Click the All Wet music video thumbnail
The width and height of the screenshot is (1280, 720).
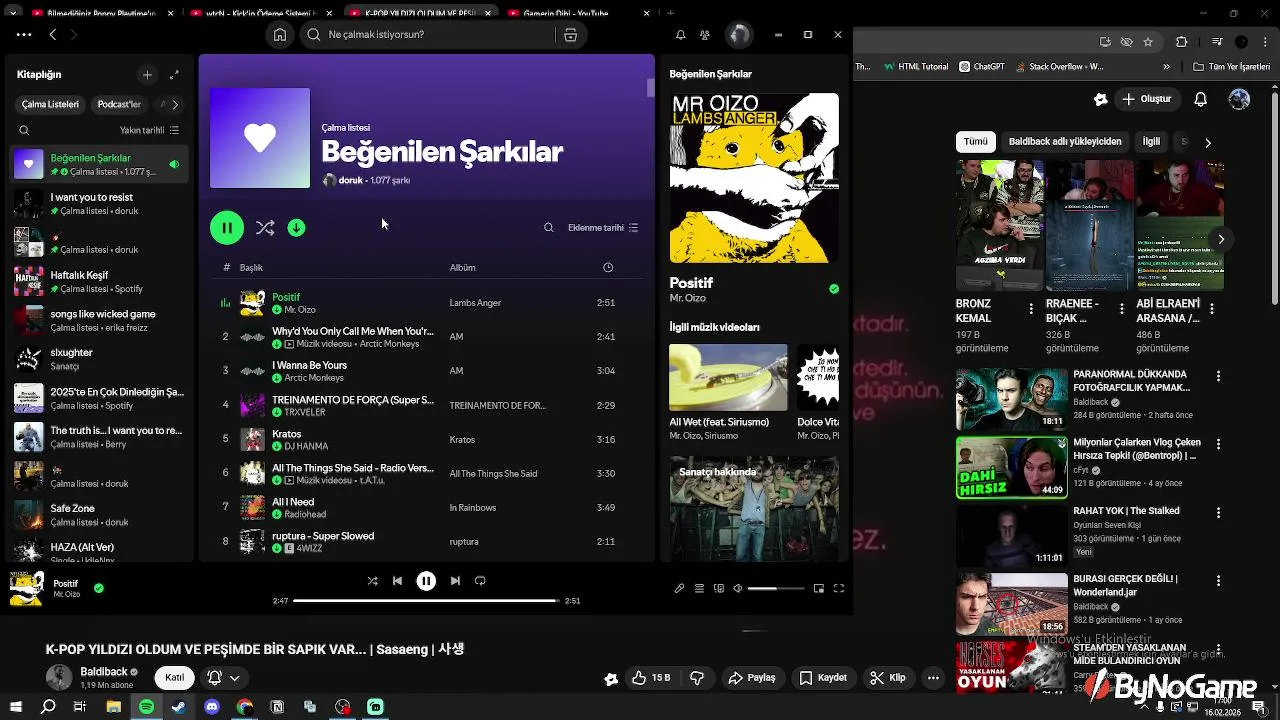click(x=728, y=377)
